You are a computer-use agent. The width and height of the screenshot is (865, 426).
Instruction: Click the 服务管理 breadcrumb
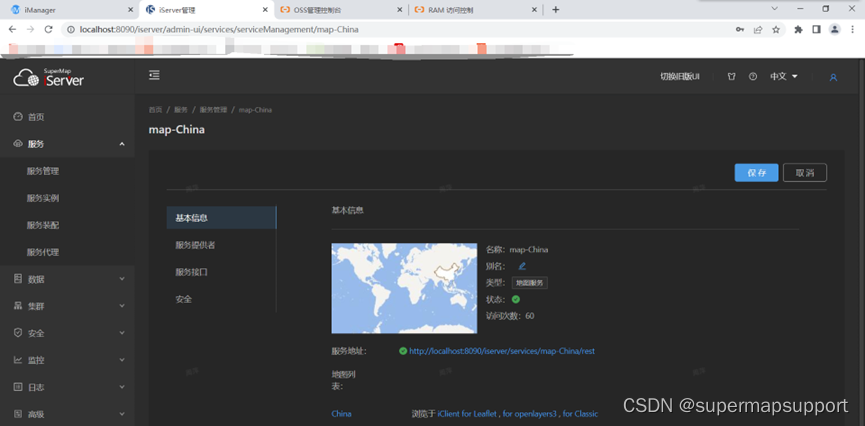[x=213, y=110]
